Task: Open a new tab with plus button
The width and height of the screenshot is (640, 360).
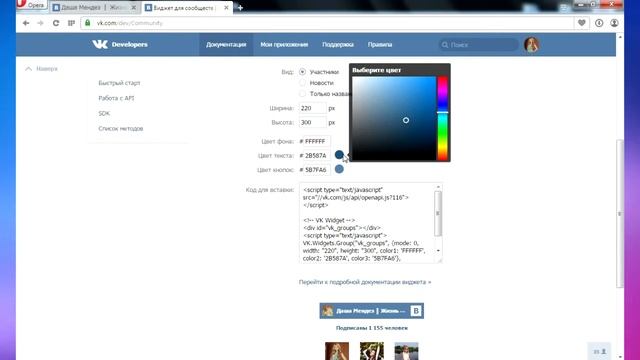Action: (240, 7)
